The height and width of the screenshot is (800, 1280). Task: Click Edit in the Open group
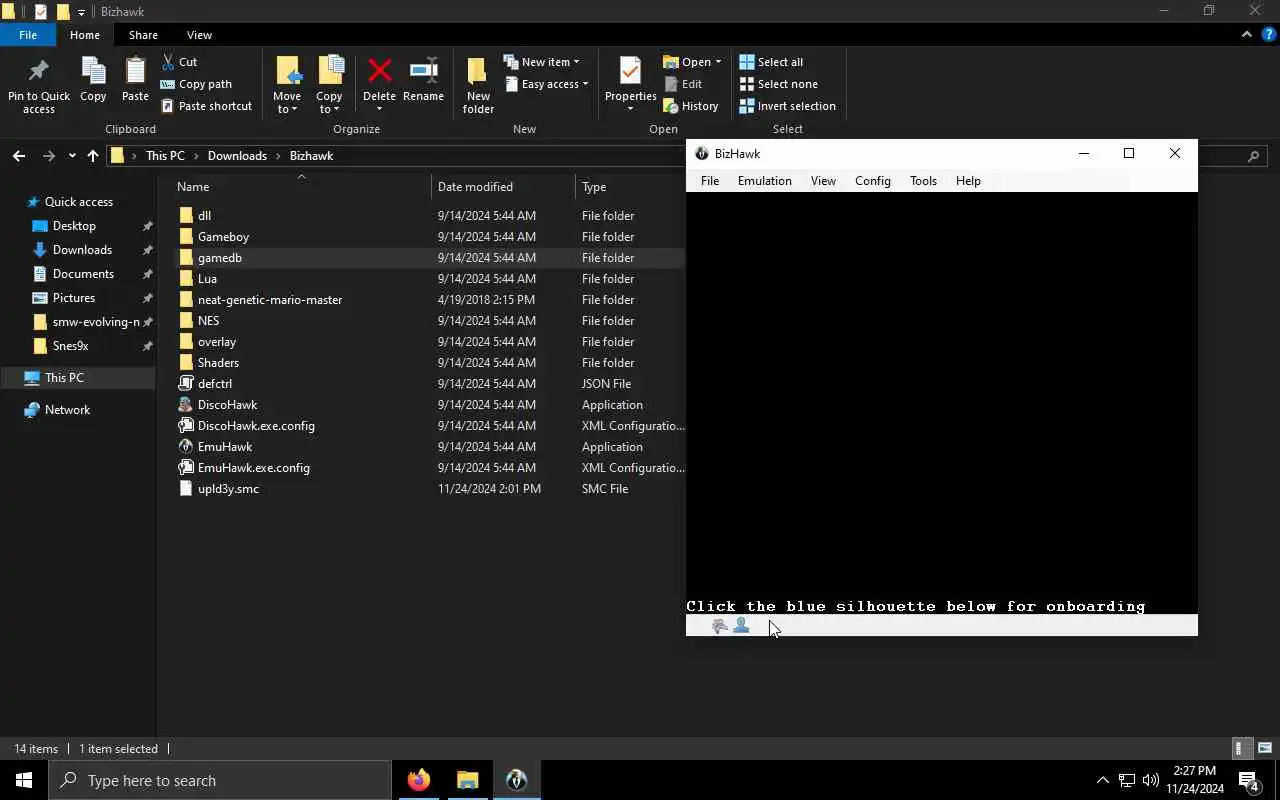tap(683, 84)
